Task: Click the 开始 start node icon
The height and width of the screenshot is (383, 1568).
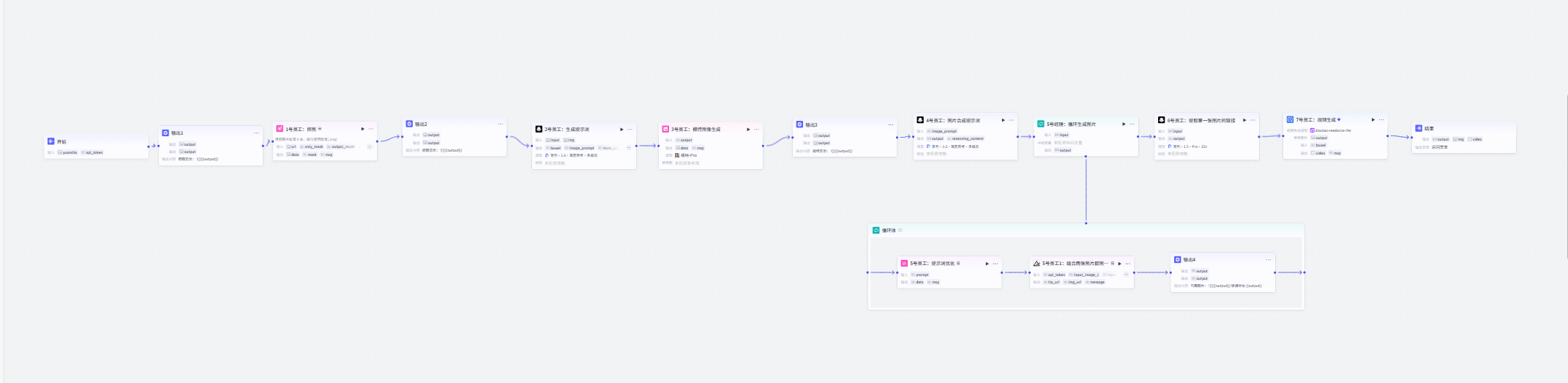Action: (51, 141)
